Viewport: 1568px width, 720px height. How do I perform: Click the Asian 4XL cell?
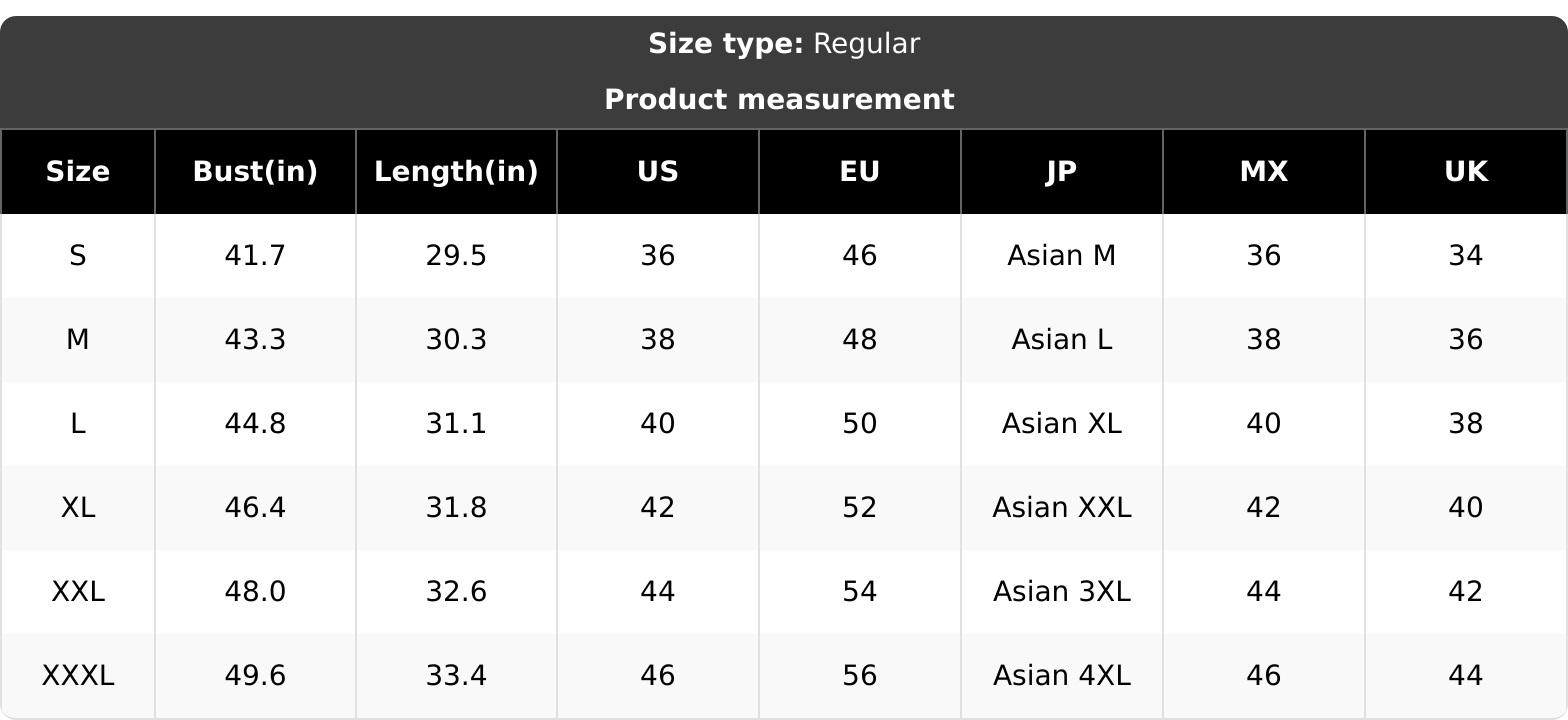click(x=1062, y=676)
